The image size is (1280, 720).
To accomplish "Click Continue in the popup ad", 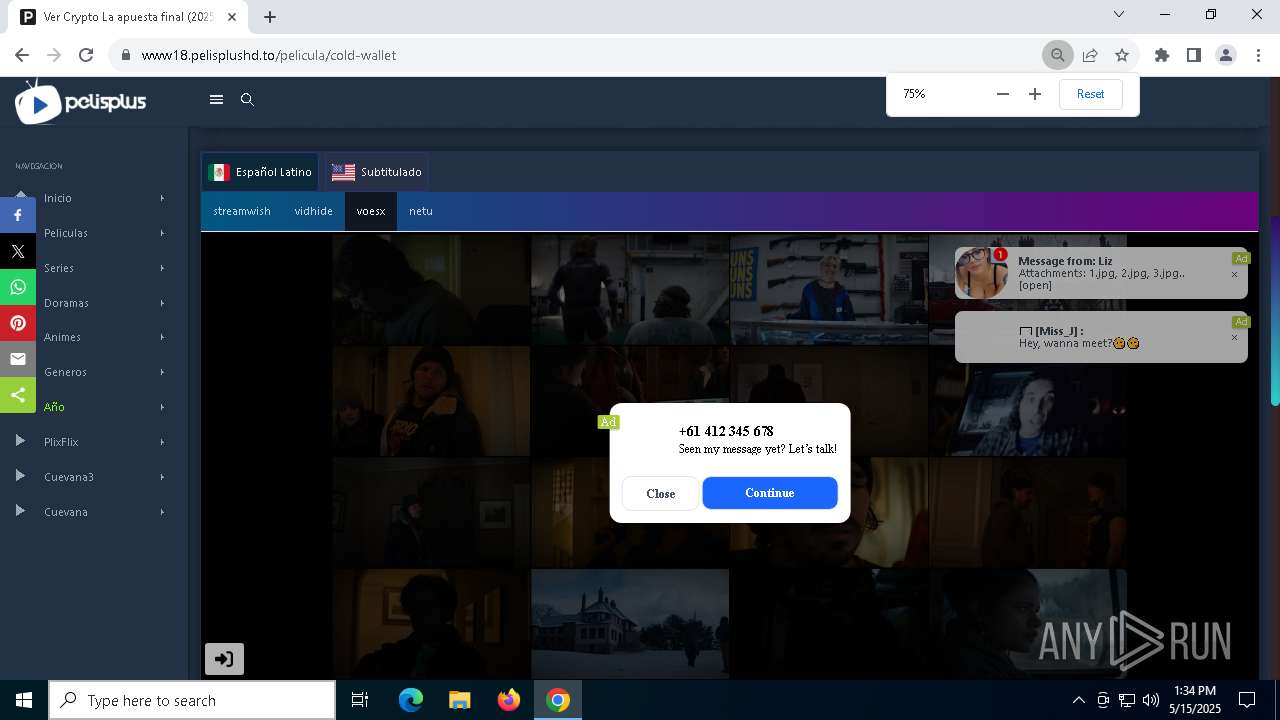I will pos(769,493).
